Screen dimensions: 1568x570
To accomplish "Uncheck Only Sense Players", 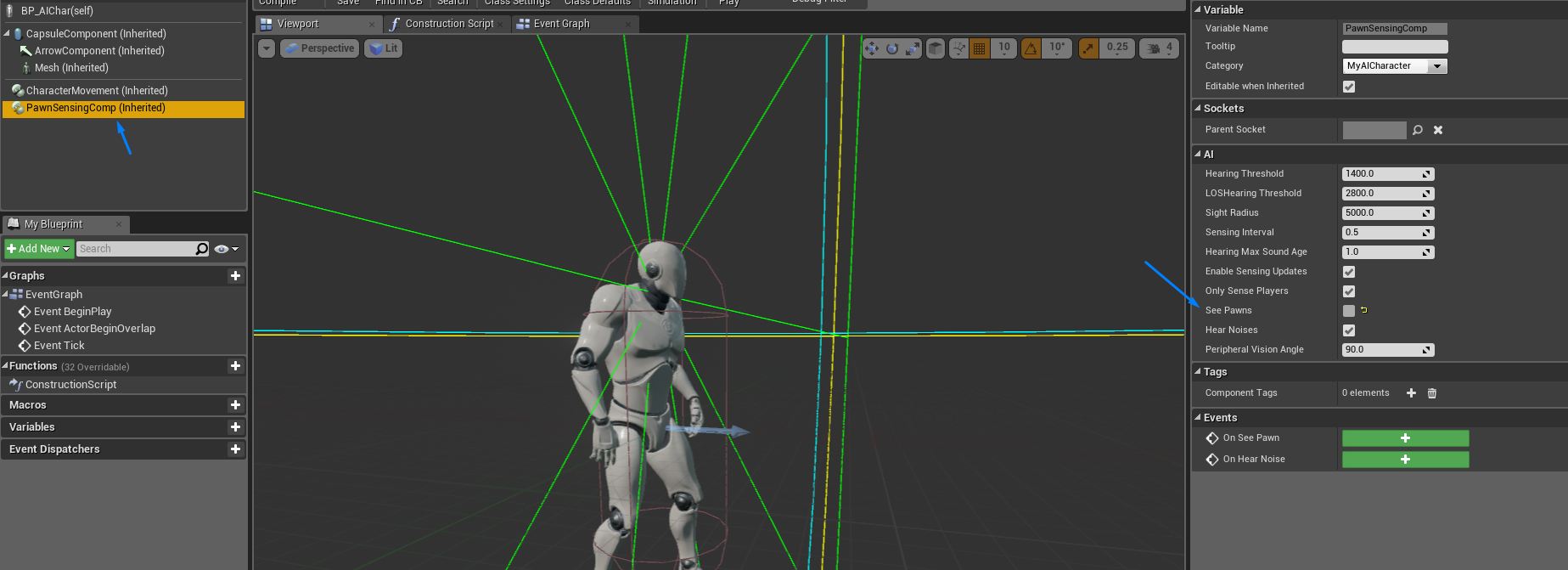I will (1349, 291).
